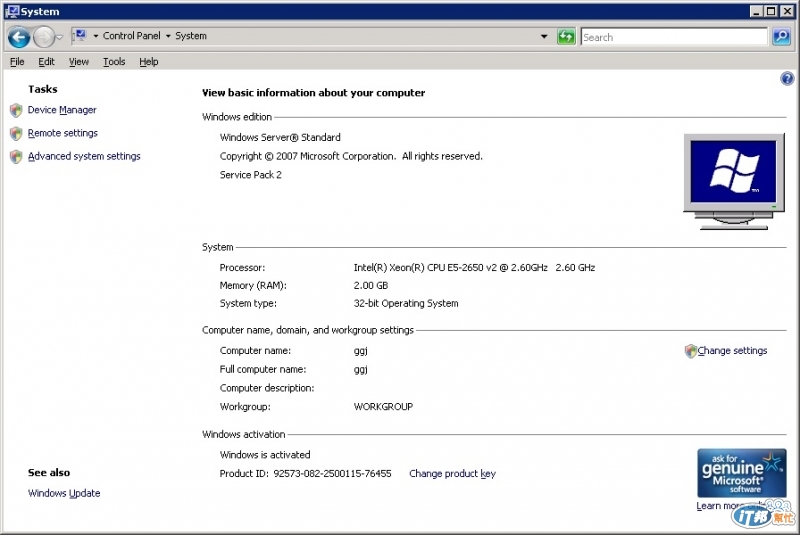Click the Full computer name value ggj
Screen dimensions: 800x535
point(361,370)
